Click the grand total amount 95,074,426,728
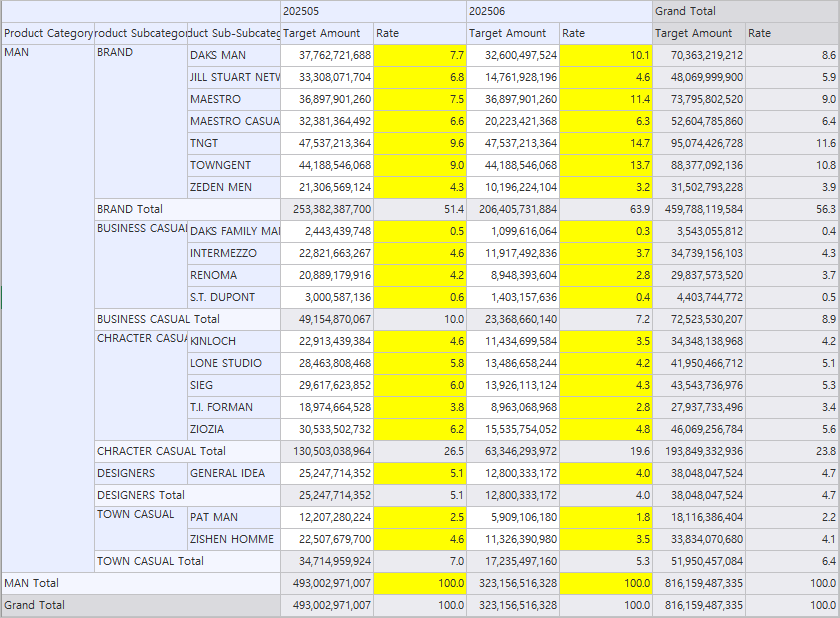 (699, 143)
